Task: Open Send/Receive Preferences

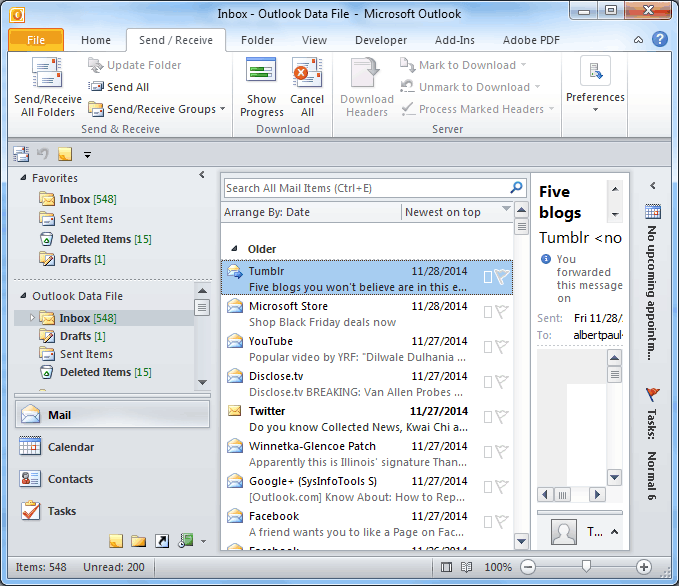Action: tap(595, 84)
